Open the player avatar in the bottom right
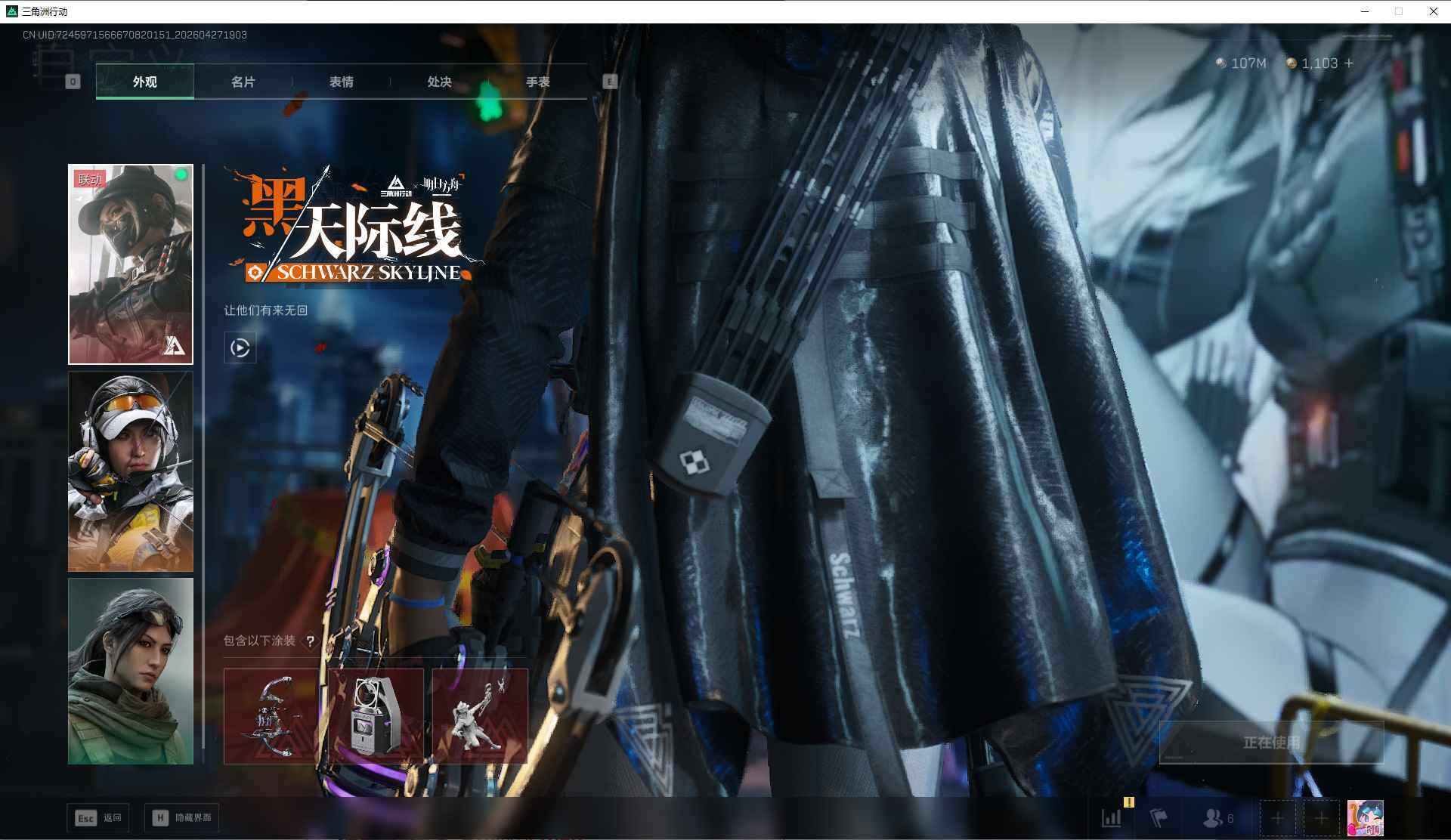The height and width of the screenshot is (840, 1451). coord(1365,818)
